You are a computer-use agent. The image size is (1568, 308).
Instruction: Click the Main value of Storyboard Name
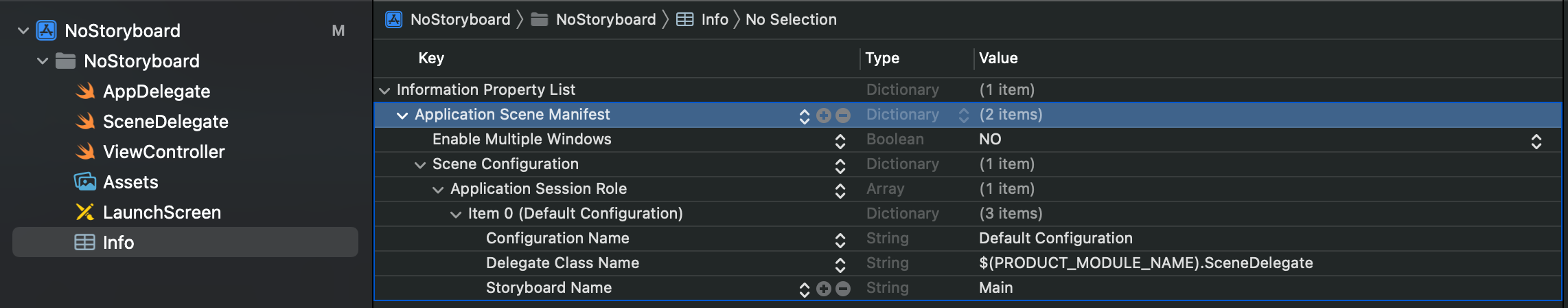tap(995, 287)
